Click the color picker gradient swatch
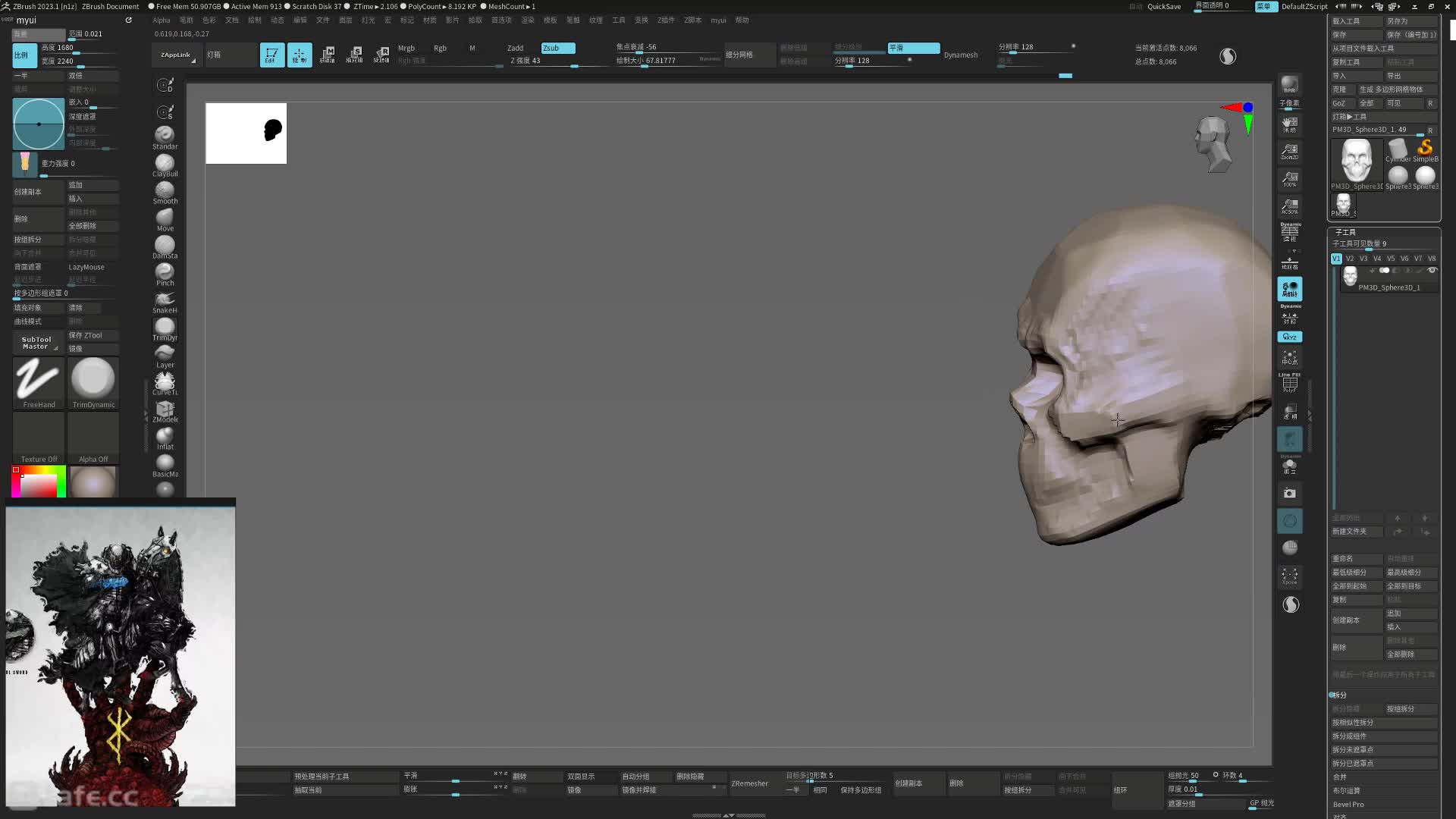1456x819 pixels. [39, 483]
